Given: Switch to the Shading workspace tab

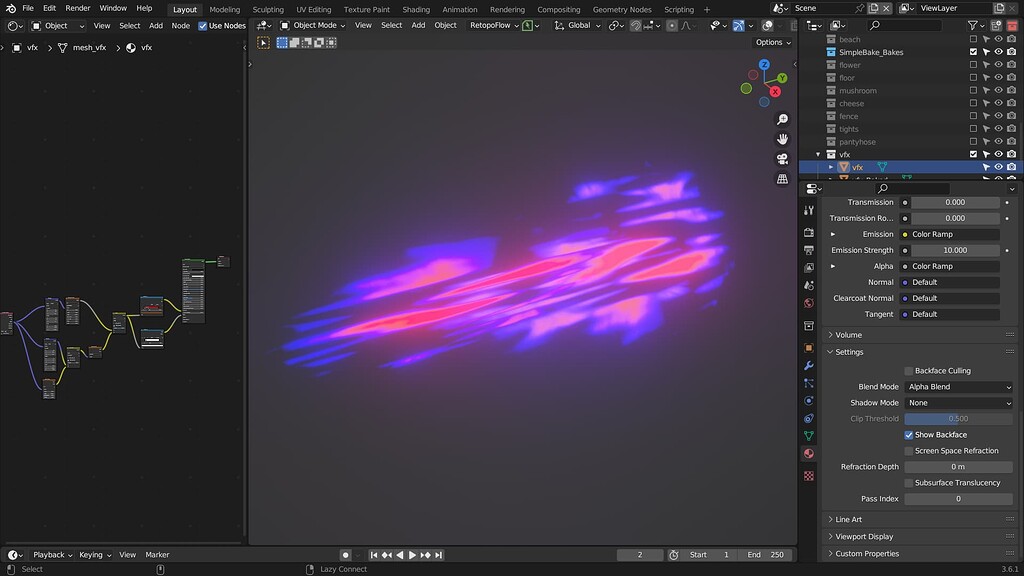Looking at the screenshot, I should click(x=416, y=9).
